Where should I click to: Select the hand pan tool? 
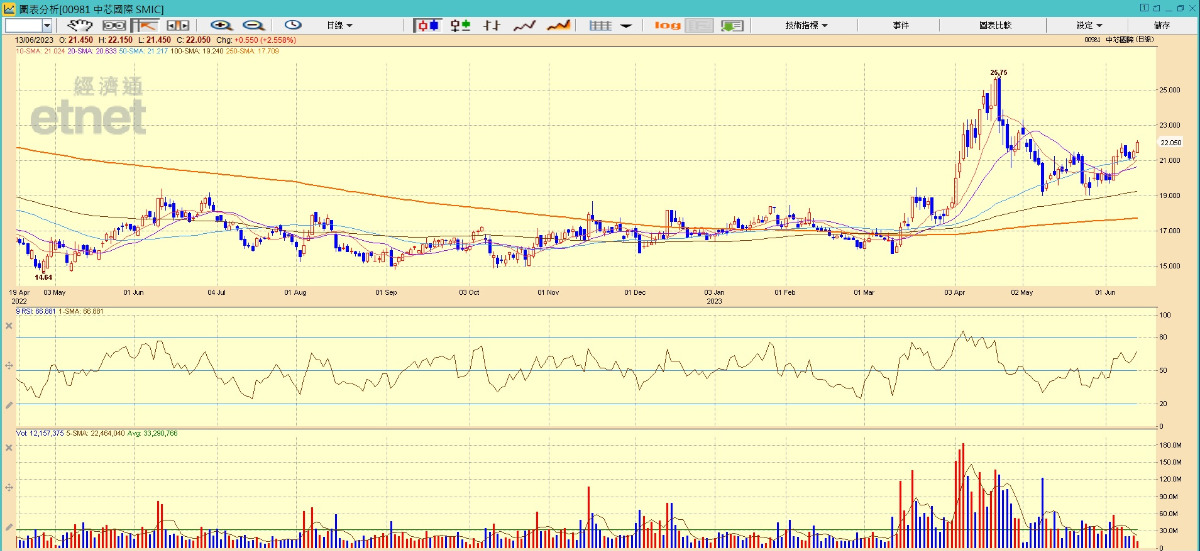80,25
